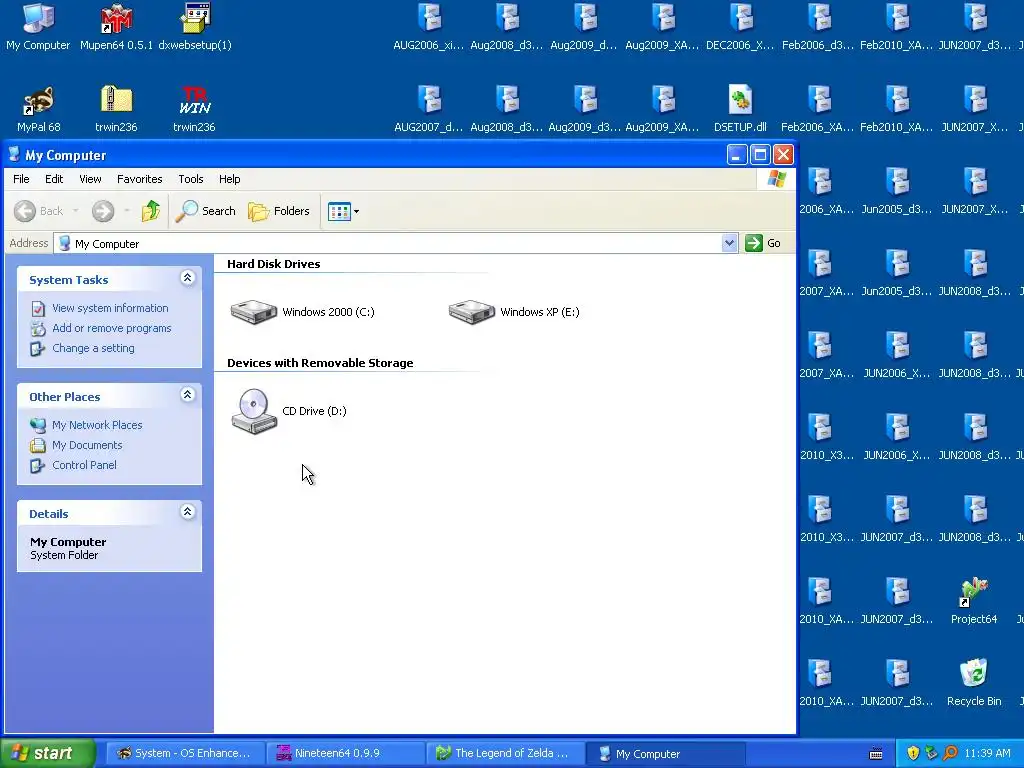Switch to Nineteen64 0.9.9 taskbar button
Screen dimensions: 1024x768
(346, 754)
